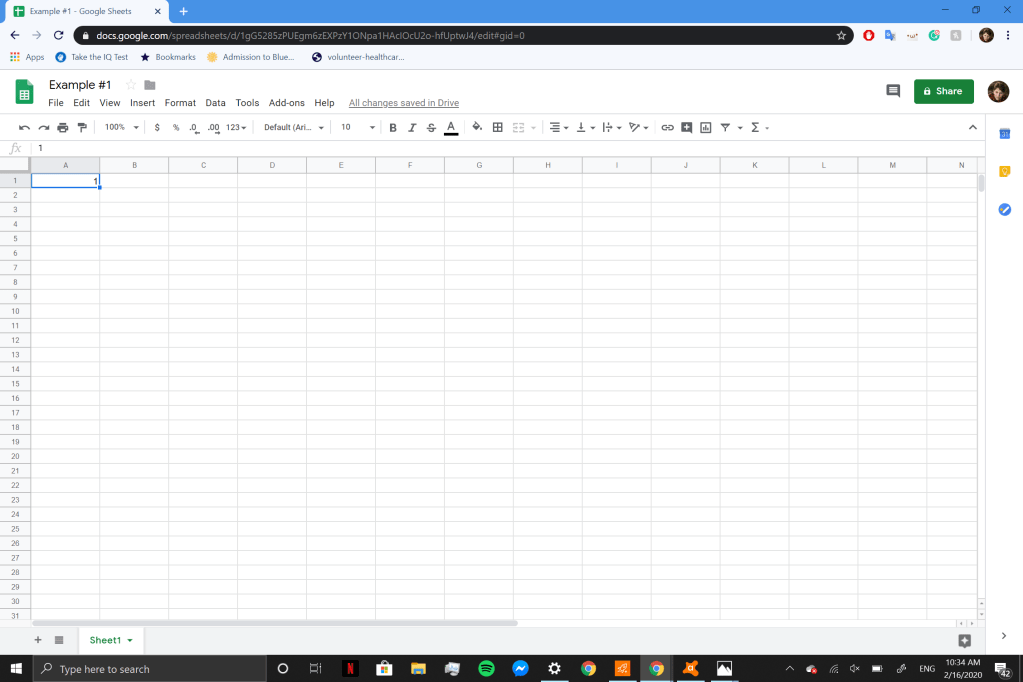1023x682 pixels.
Task: Open the Format menu
Action: (x=180, y=103)
